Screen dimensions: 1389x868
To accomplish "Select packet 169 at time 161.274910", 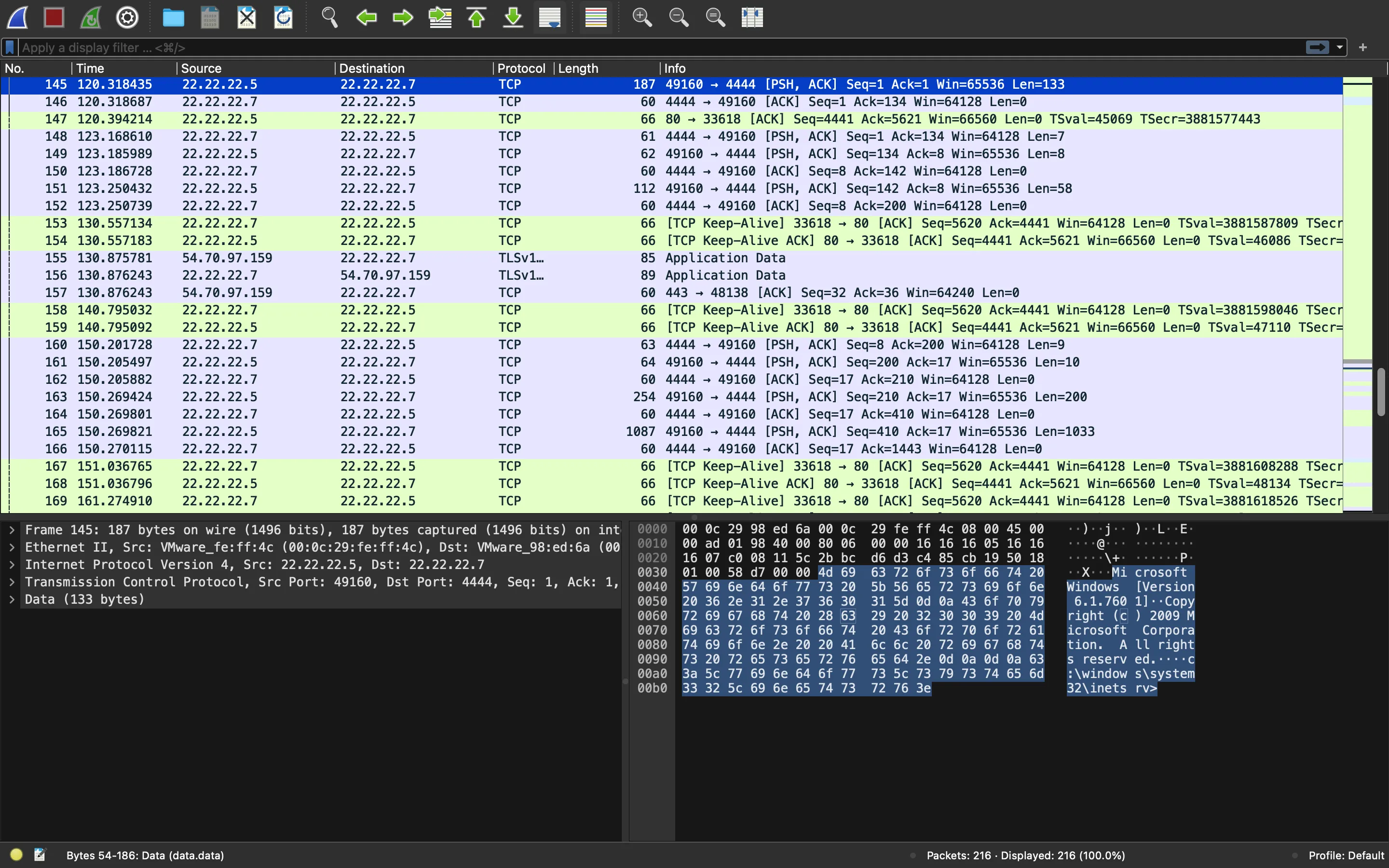I will pyautogui.click(x=671, y=501).
